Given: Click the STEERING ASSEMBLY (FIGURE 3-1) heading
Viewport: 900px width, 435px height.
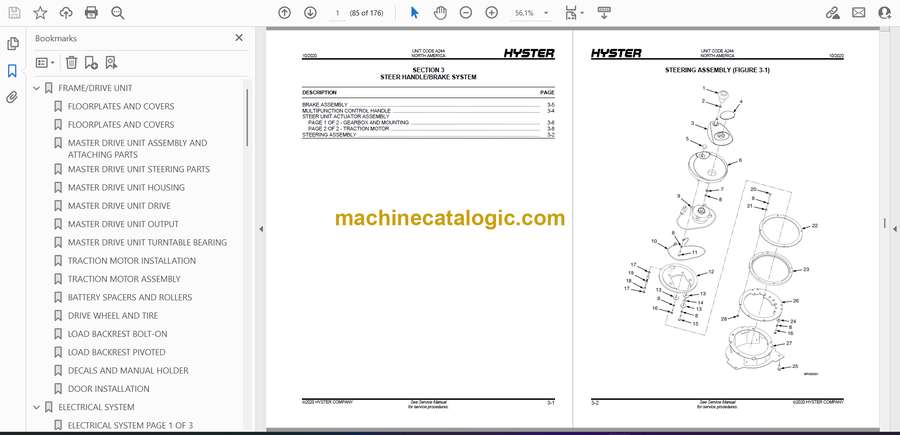Looking at the screenshot, I should click(x=717, y=70).
